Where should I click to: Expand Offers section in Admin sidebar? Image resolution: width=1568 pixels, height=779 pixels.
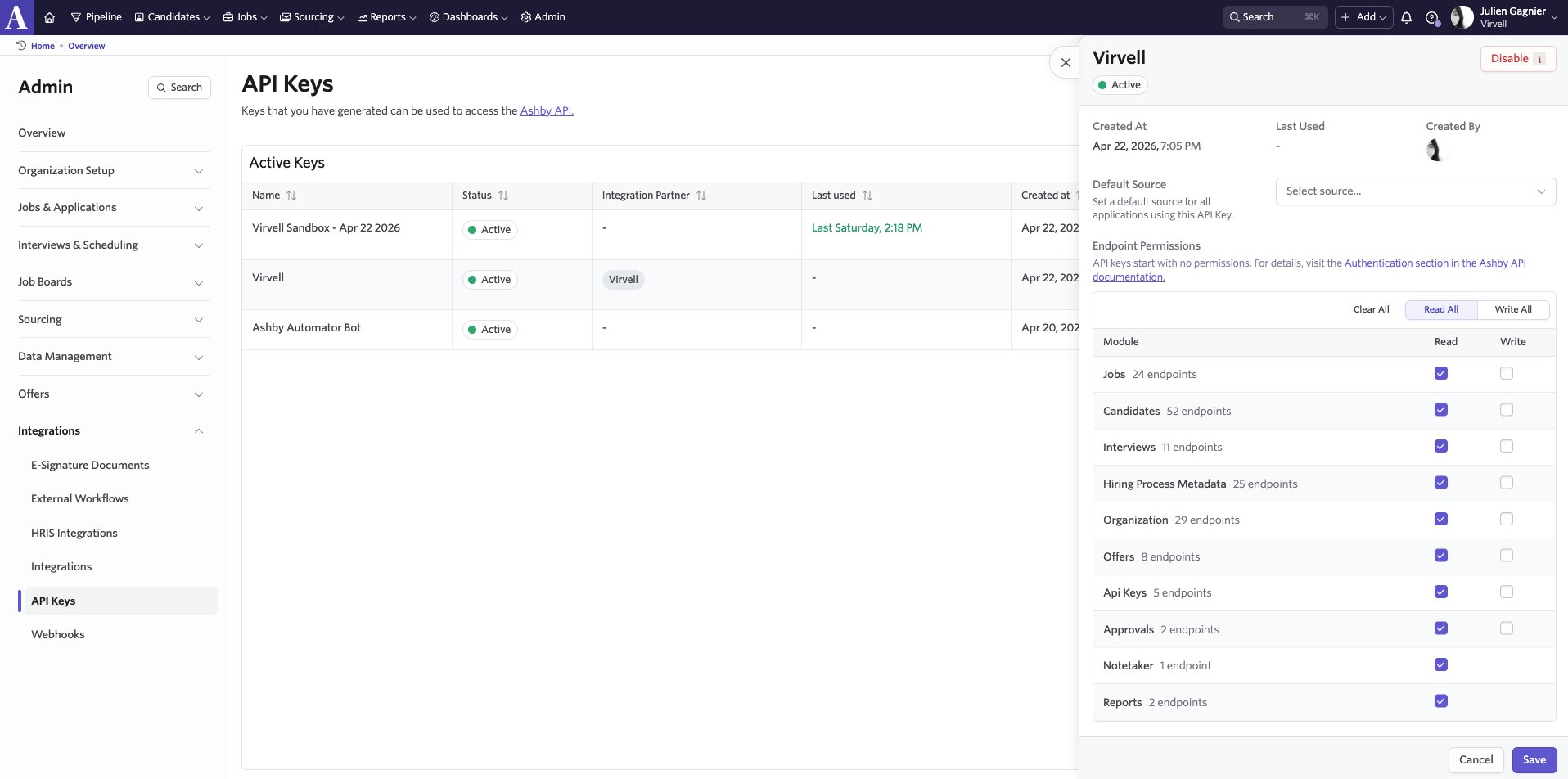pos(114,394)
